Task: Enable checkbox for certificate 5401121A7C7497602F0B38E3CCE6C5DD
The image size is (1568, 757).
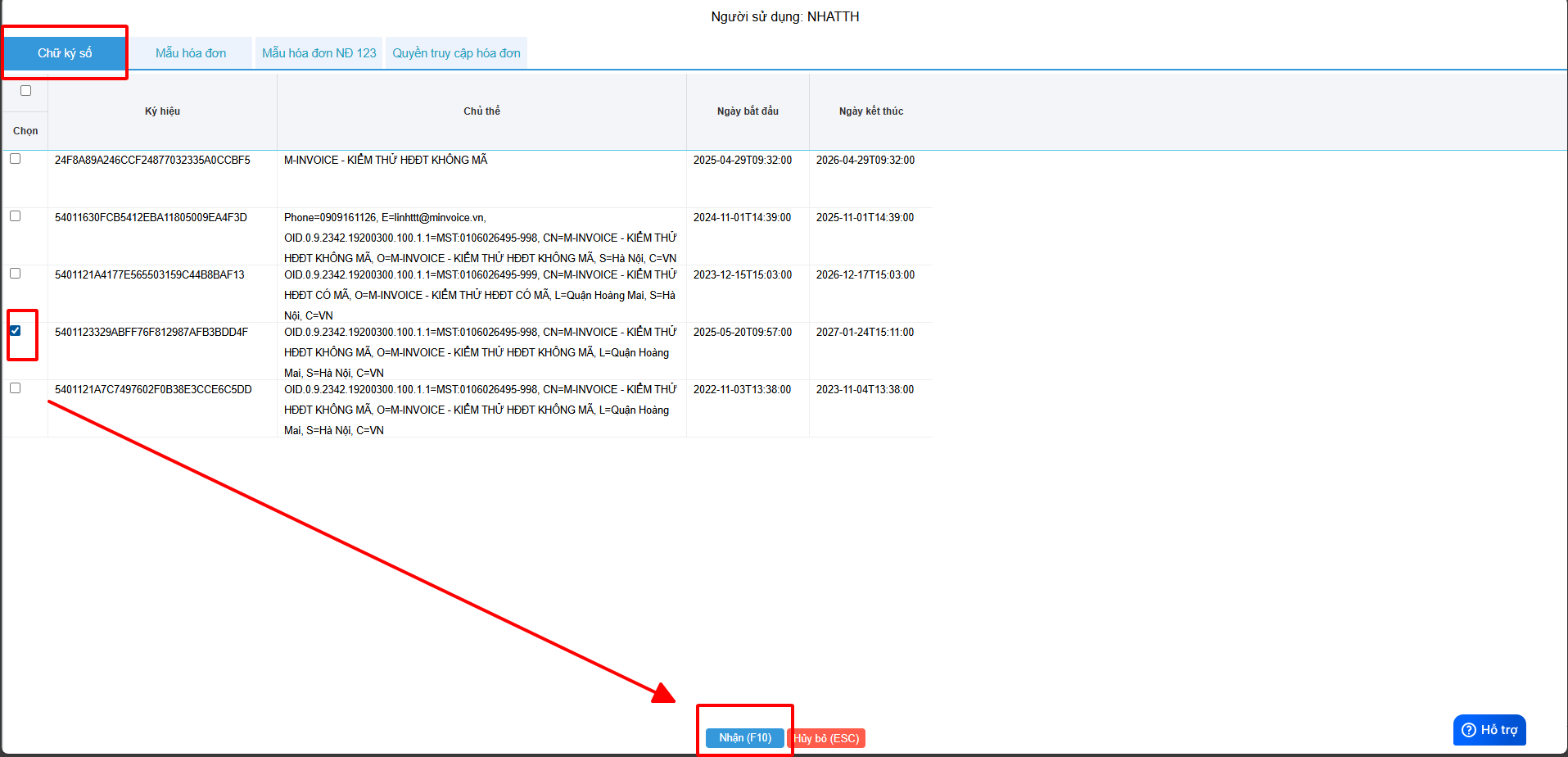Action: (16, 388)
